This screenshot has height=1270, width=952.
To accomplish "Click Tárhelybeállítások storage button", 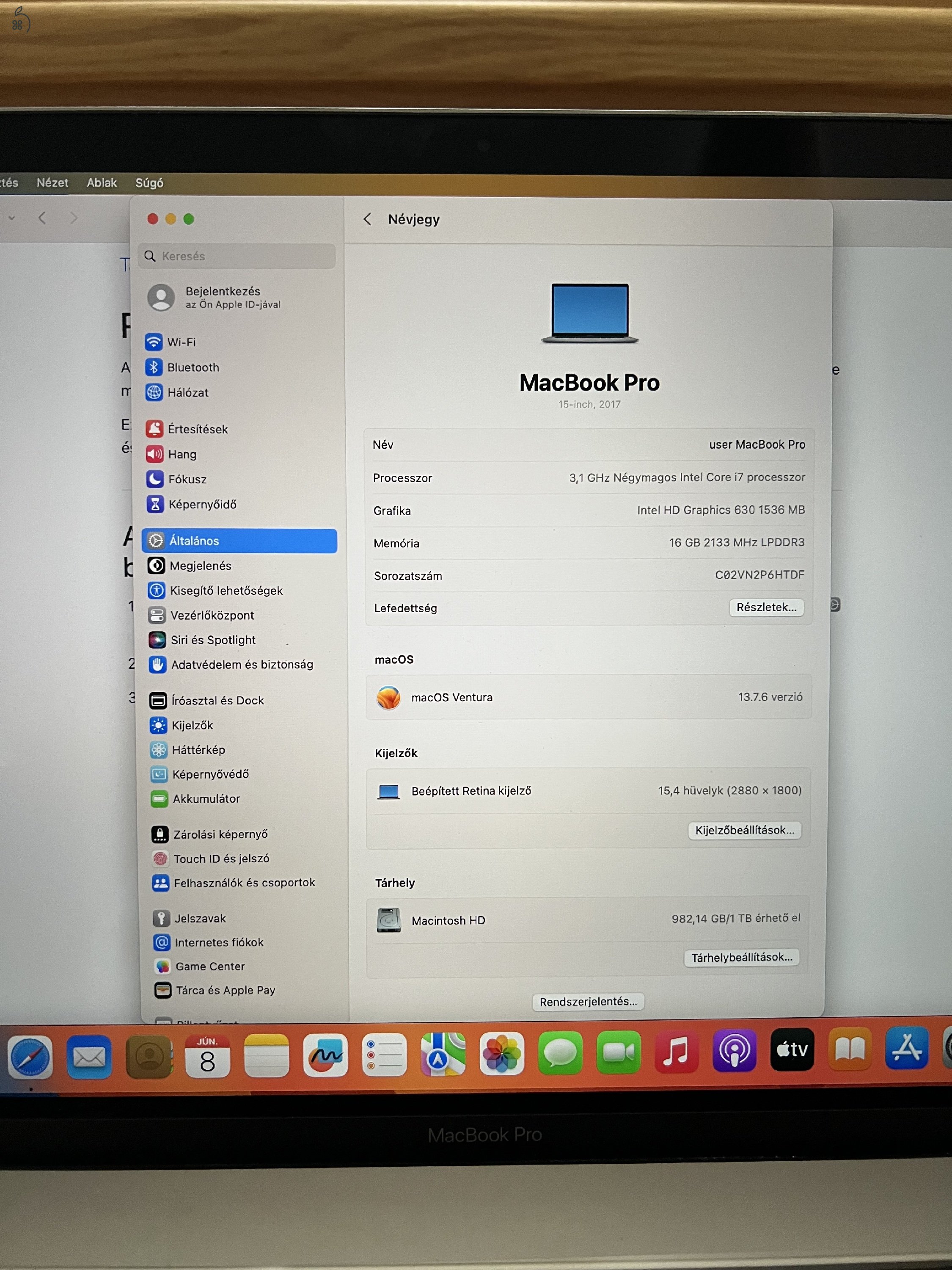I will click(x=741, y=958).
